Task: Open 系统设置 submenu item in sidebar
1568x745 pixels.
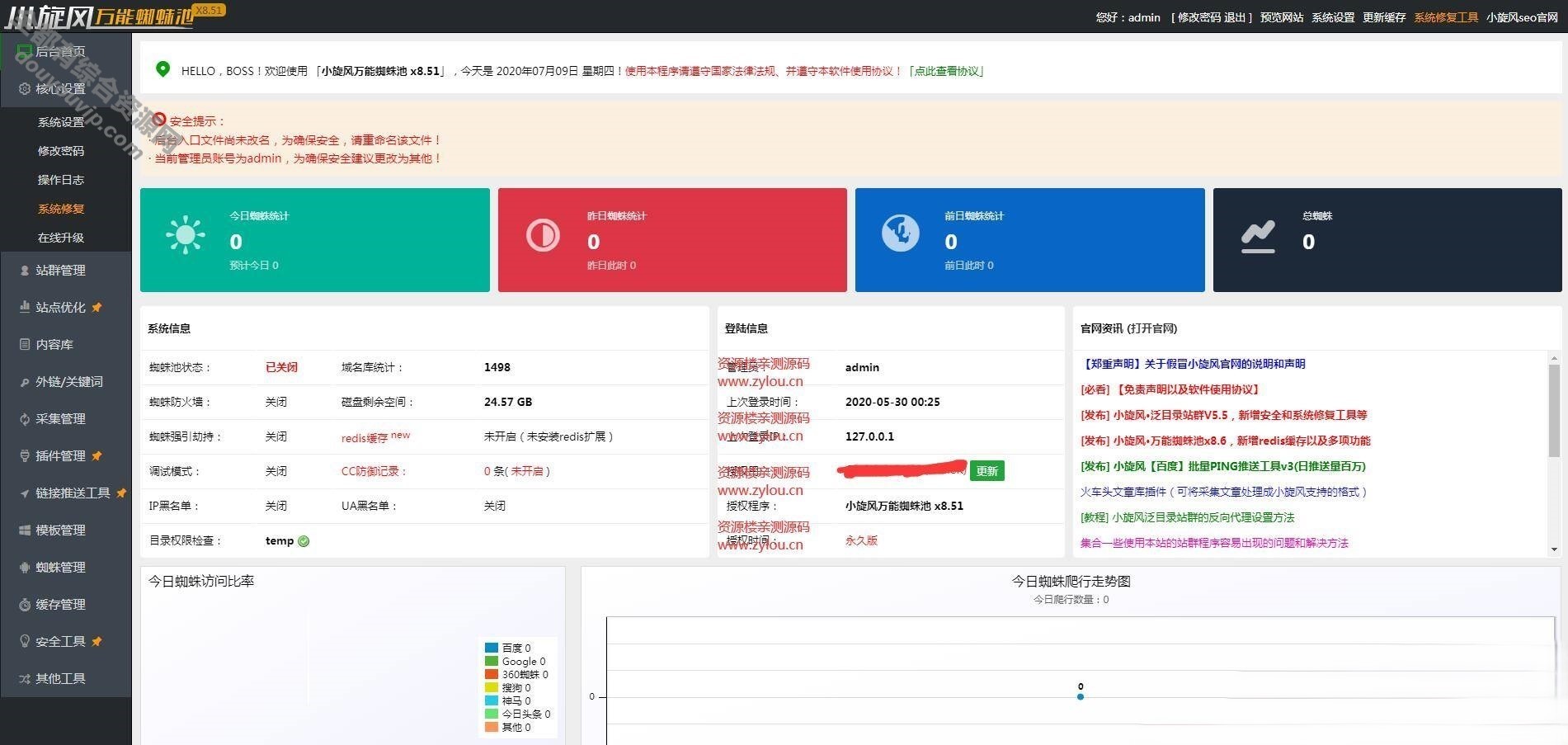Action: click(61, 121)
